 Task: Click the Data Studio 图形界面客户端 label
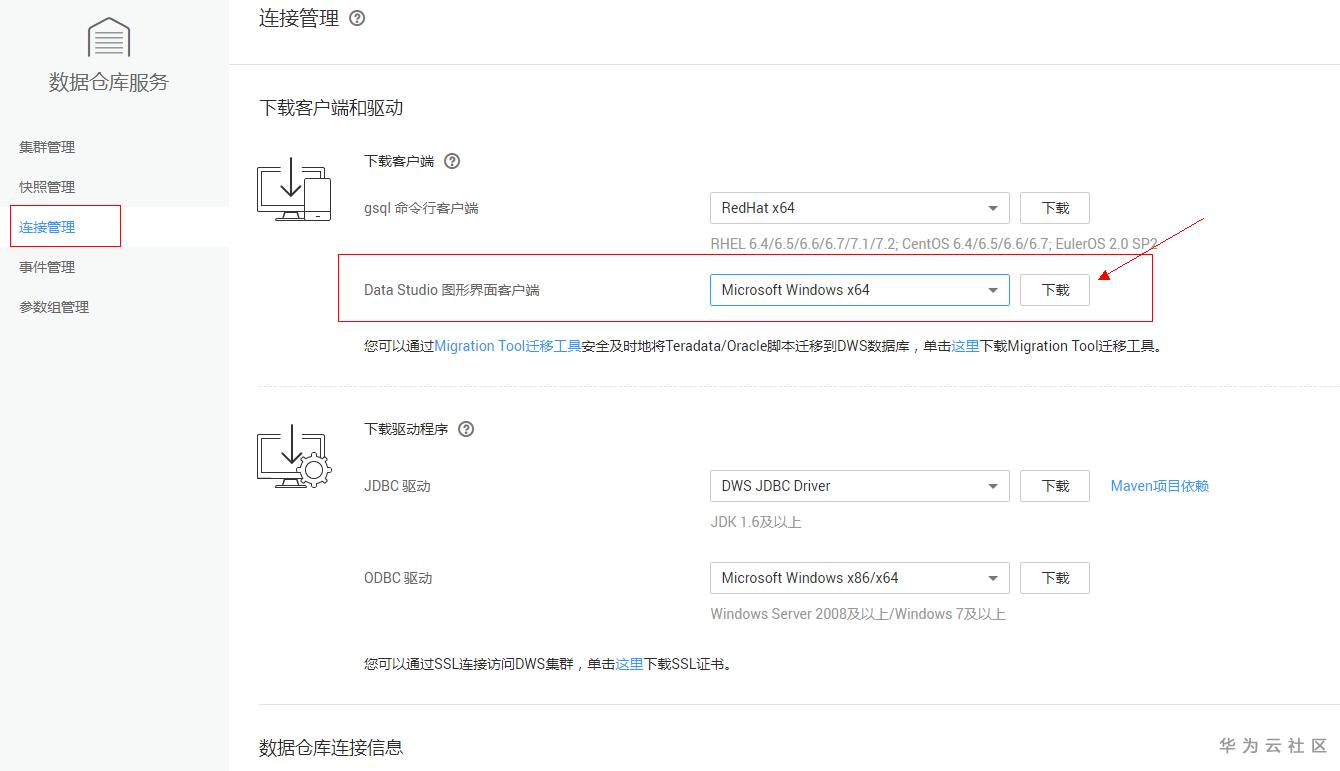tap(452, 290)
